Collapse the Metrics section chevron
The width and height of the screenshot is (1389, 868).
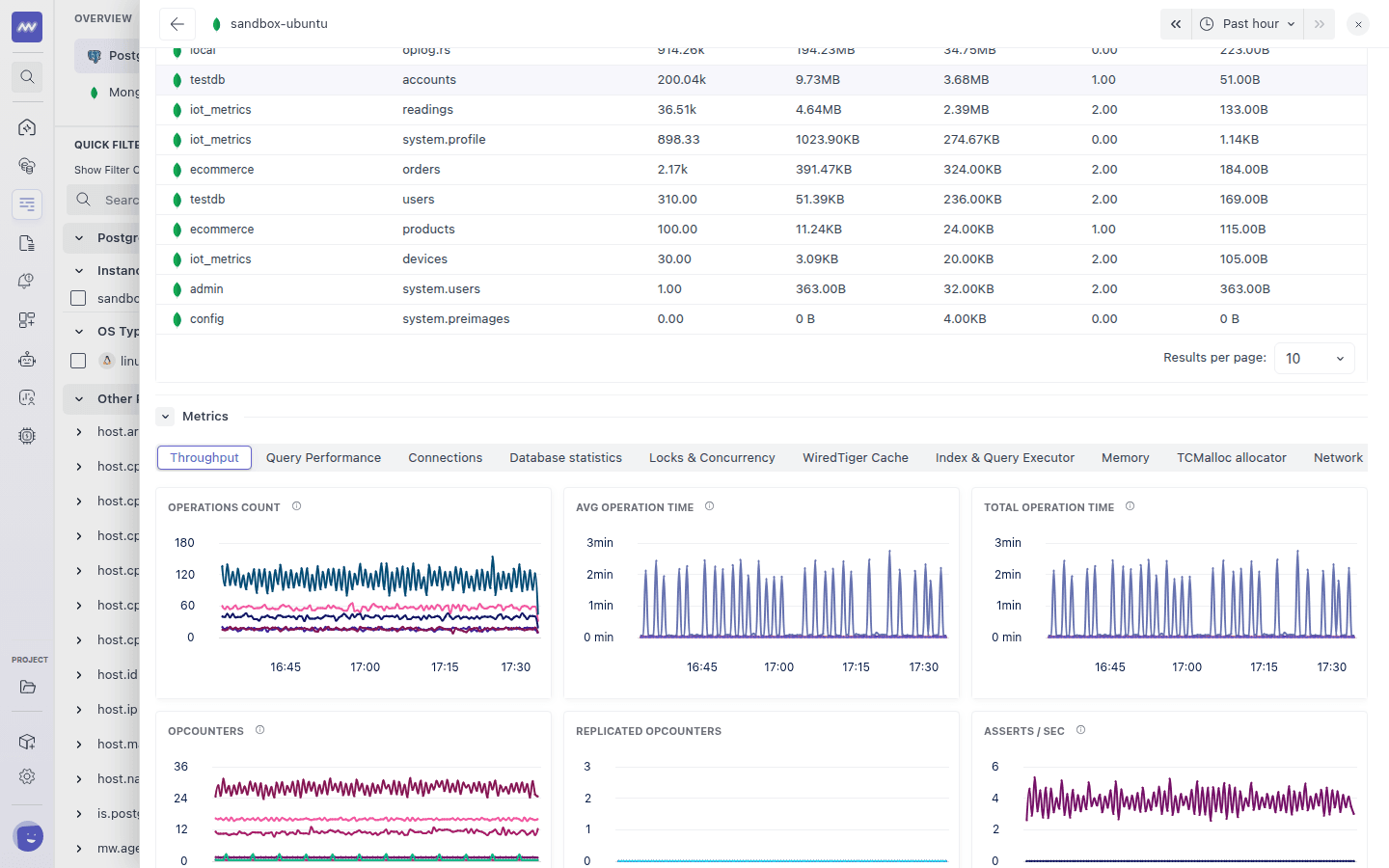coord(165,417)
